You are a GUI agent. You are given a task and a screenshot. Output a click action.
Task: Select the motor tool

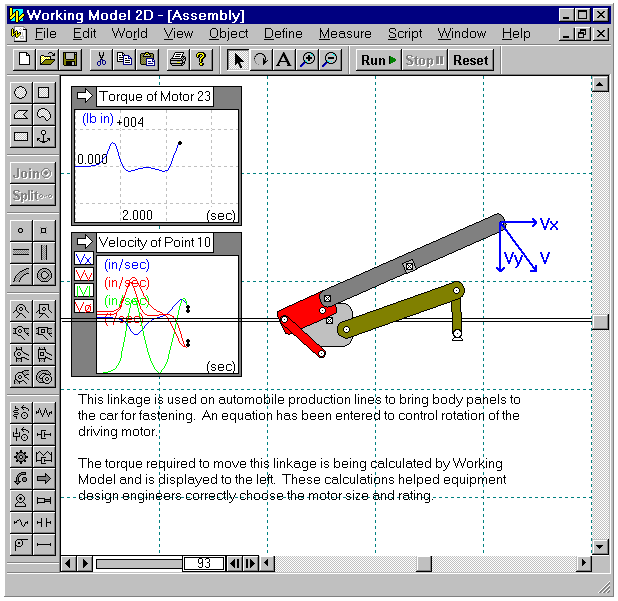[20, 501]
